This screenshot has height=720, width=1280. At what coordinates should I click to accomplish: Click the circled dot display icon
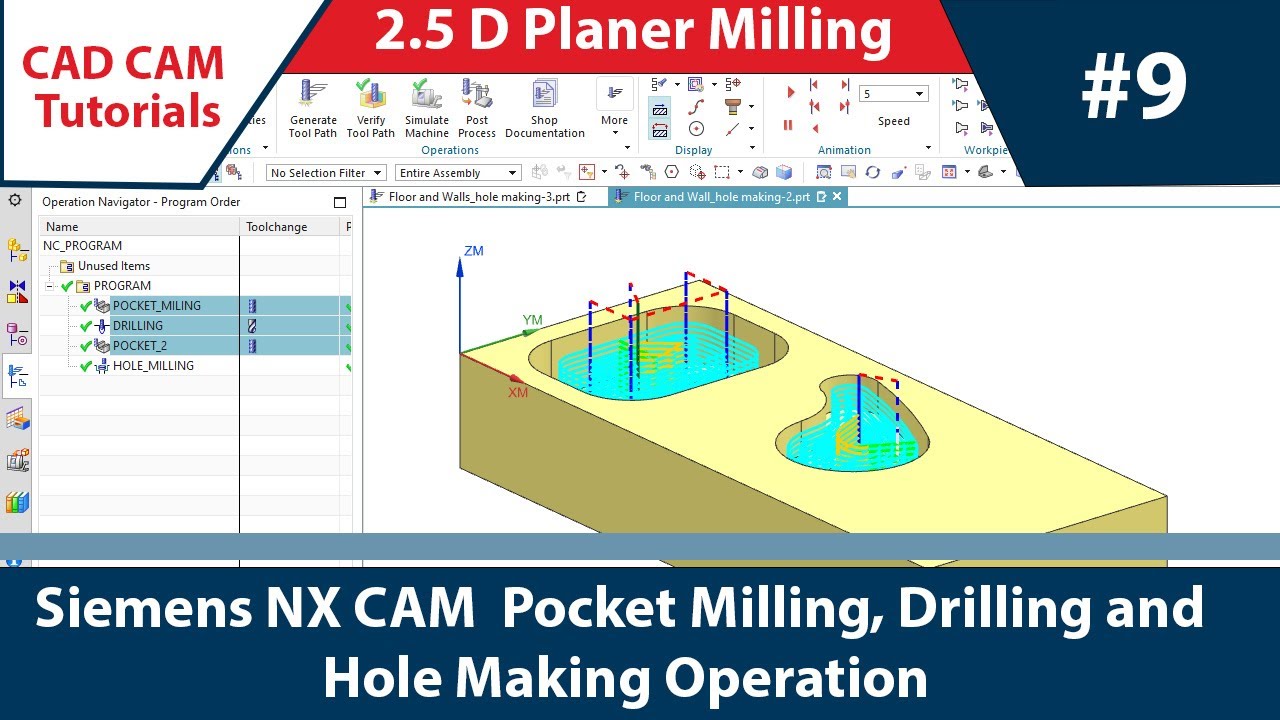coord(697,129)
